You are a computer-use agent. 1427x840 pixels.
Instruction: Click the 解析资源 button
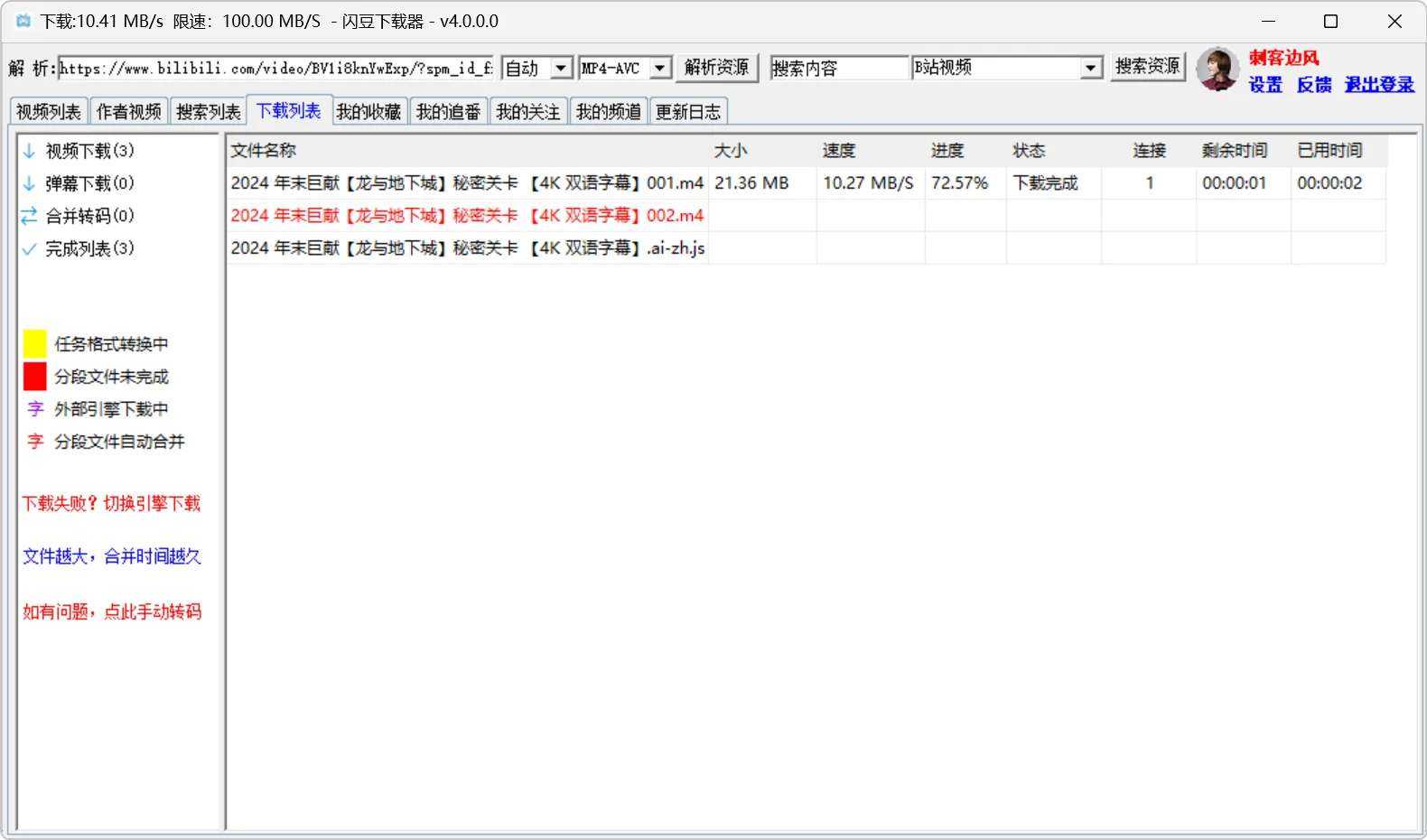click(717, 68)
